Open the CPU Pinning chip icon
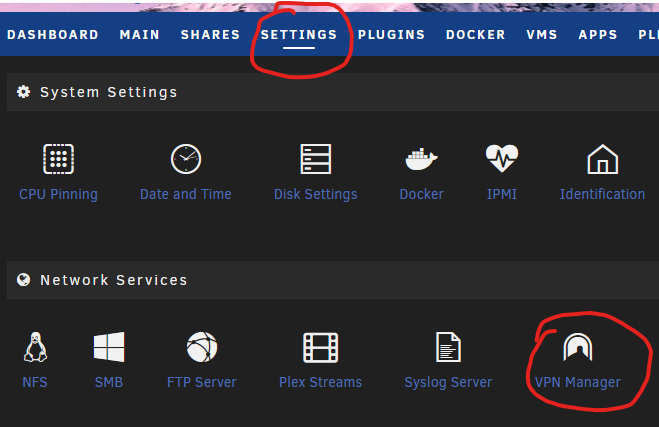 (x=58, y=159)
